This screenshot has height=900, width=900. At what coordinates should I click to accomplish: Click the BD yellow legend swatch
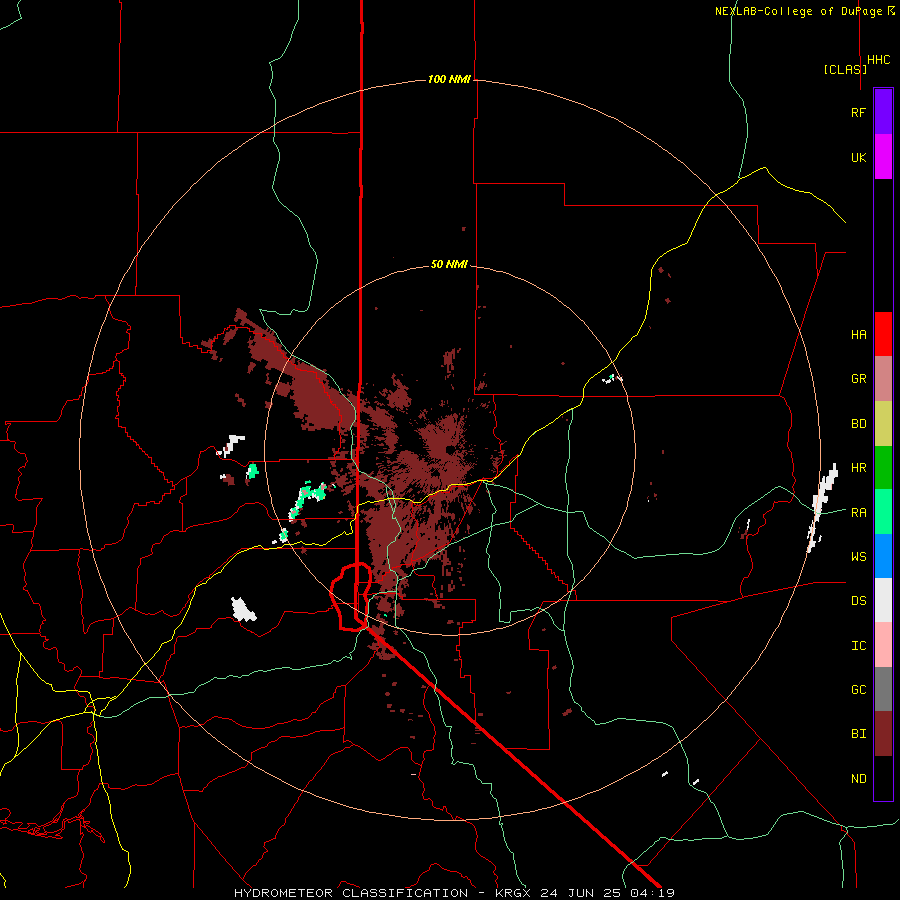point(883,424)
